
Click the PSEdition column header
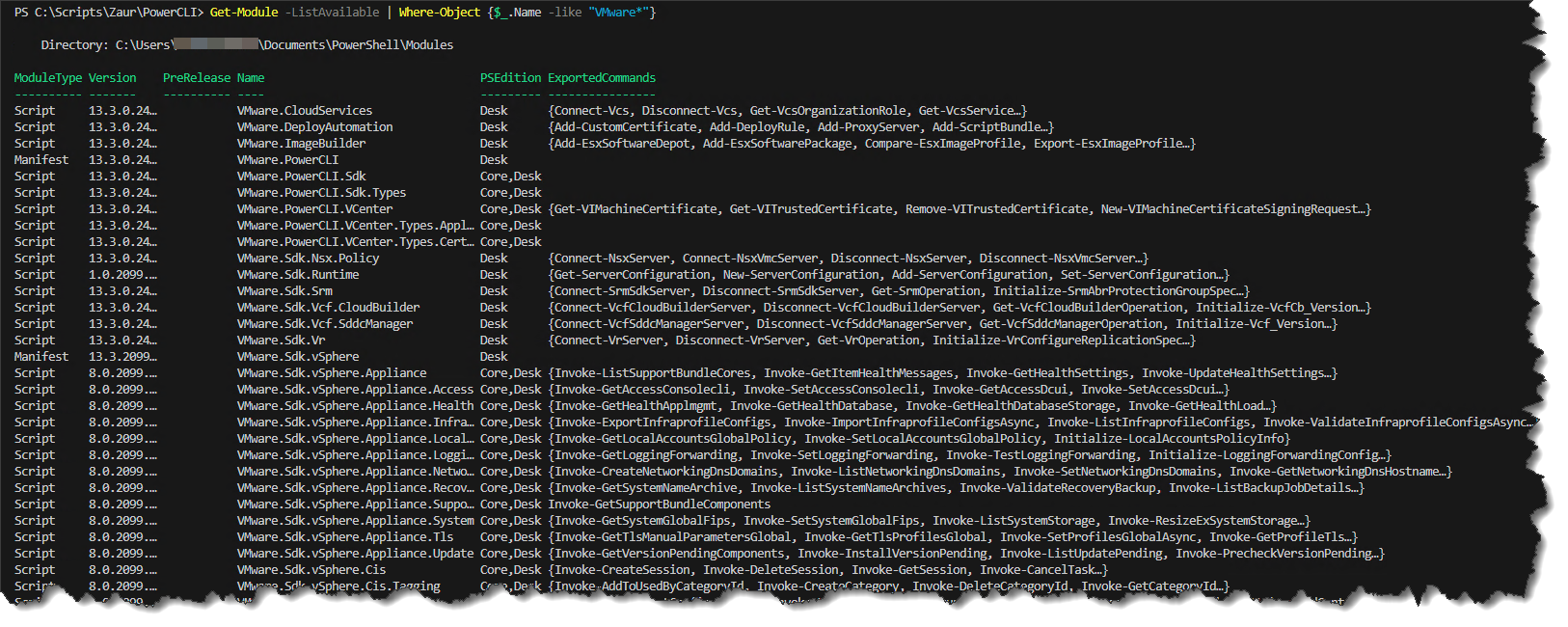point(511,78)
